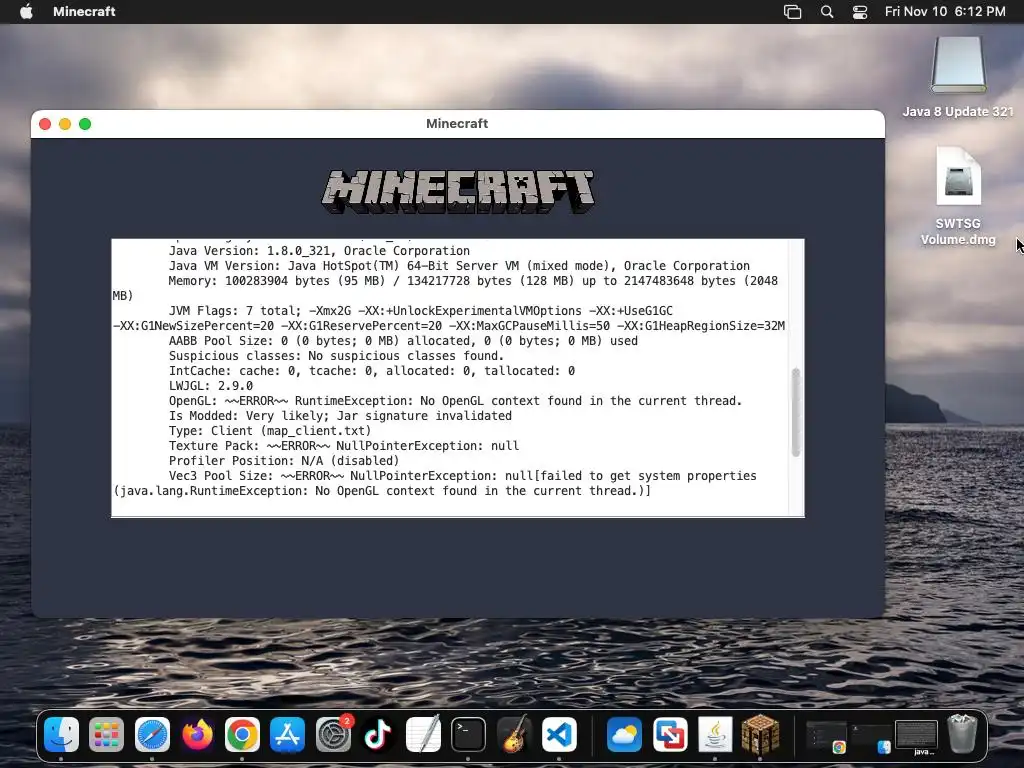Image resolution: width=1024 pixels, height=768 pixels.
Task: Click the Vec3 Pool Size error line
Action: [462, 476]
